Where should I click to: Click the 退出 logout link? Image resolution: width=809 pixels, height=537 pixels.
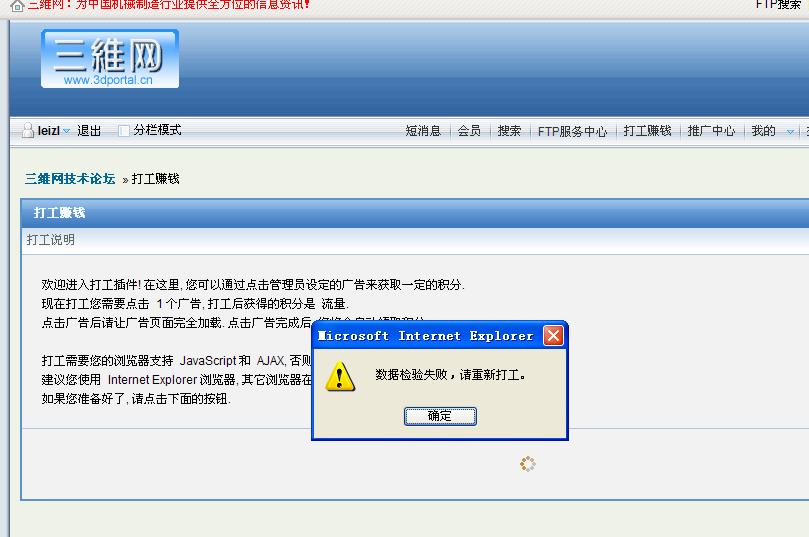point(89,131)
